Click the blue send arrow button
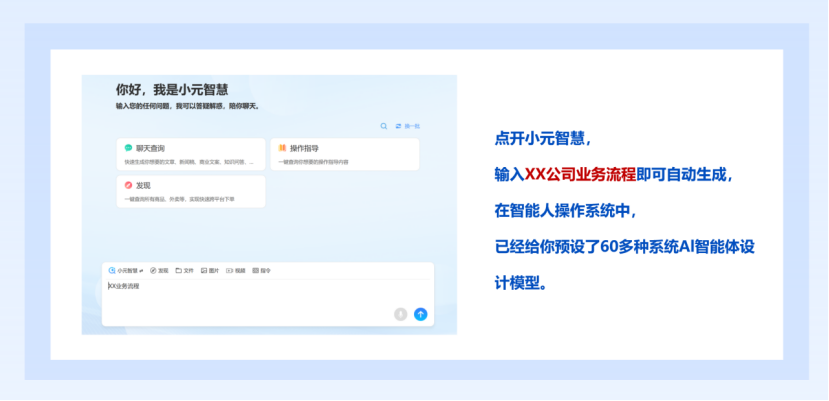 click(x=420, y=314)
